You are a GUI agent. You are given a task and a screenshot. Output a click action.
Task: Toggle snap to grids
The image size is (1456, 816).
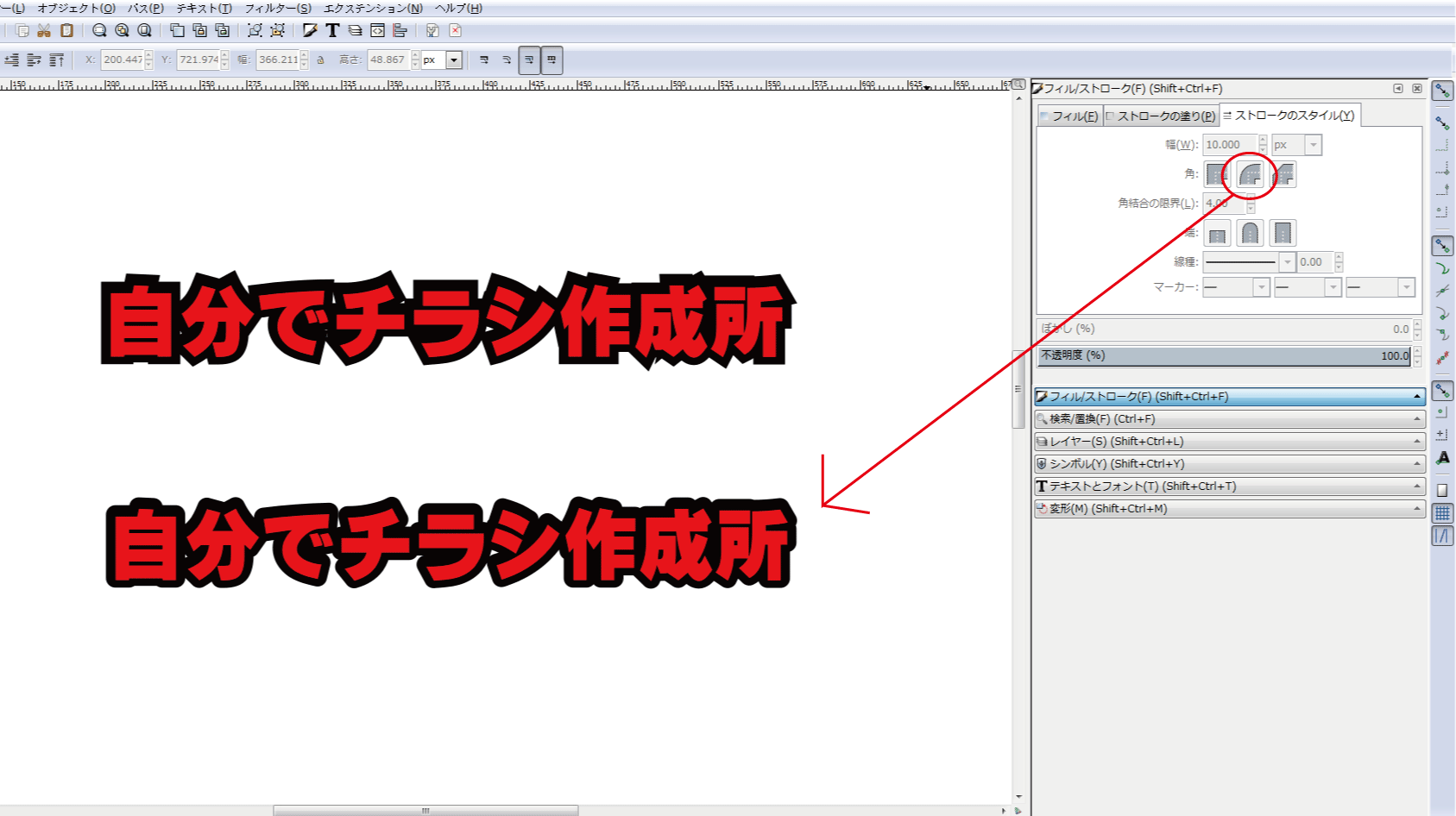point(1442,513)
